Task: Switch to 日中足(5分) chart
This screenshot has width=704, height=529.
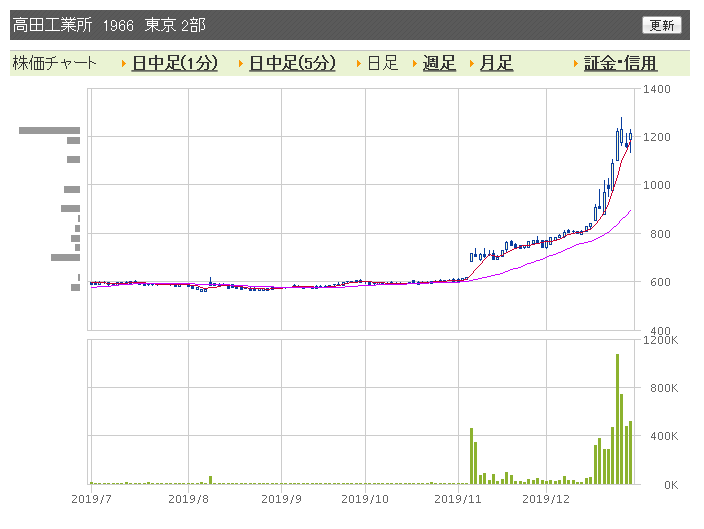Action: click(292, 63)
